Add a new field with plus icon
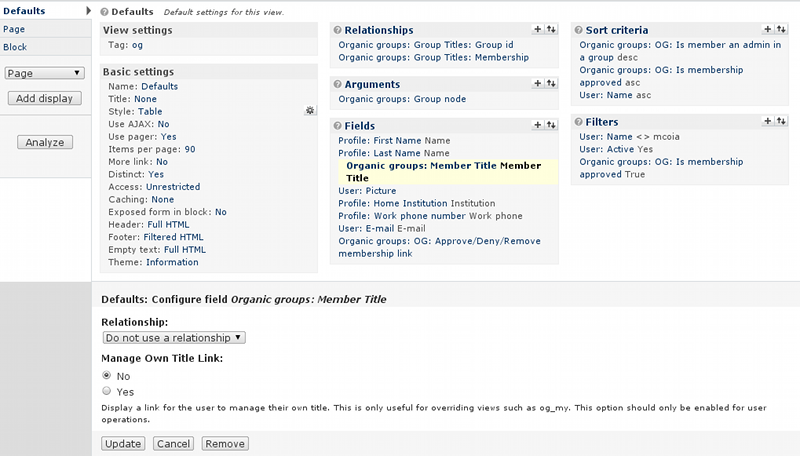800x456 pixels. [x=537, y=124]
